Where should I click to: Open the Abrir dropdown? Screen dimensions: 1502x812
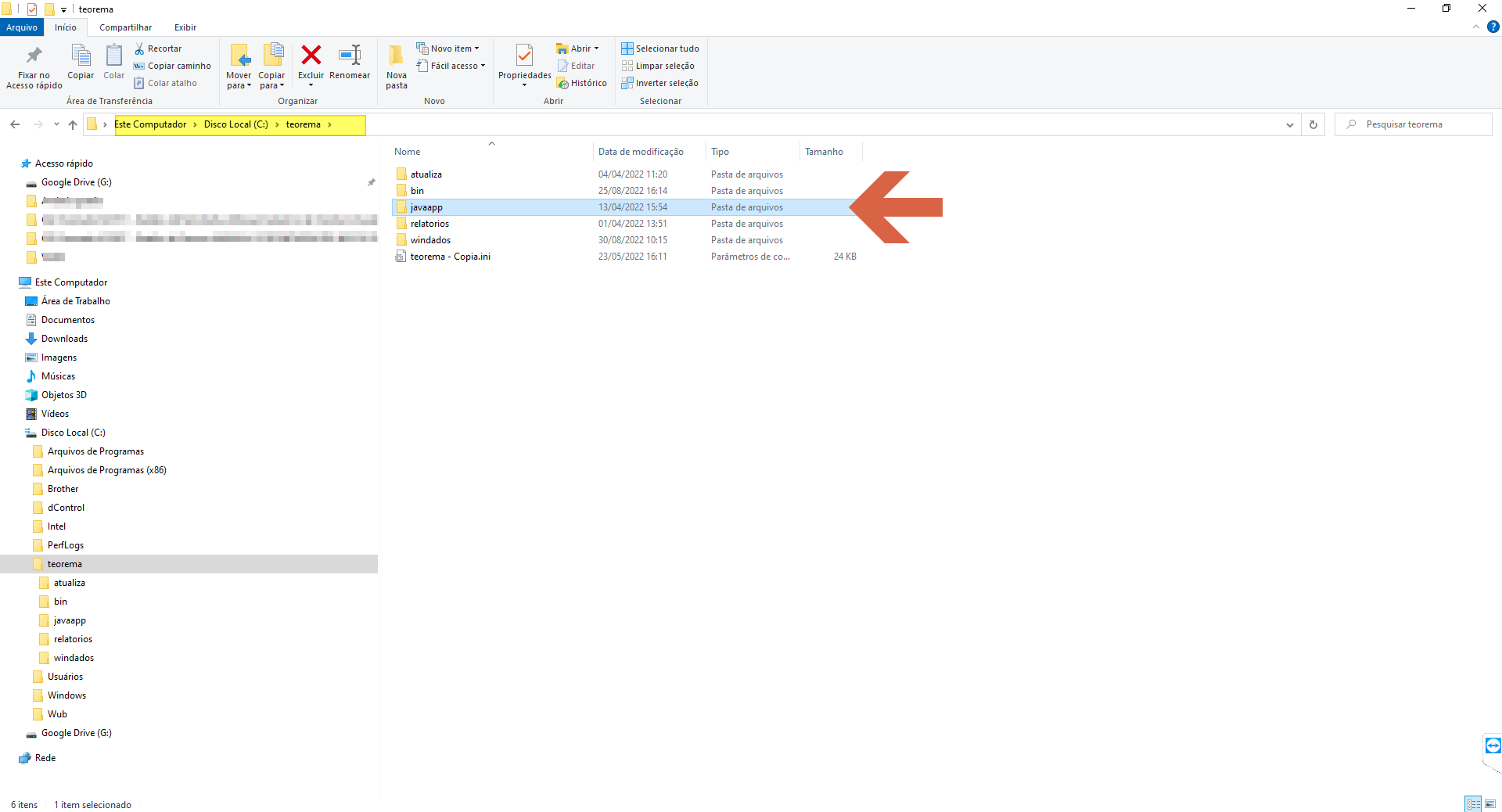[577, 49]
